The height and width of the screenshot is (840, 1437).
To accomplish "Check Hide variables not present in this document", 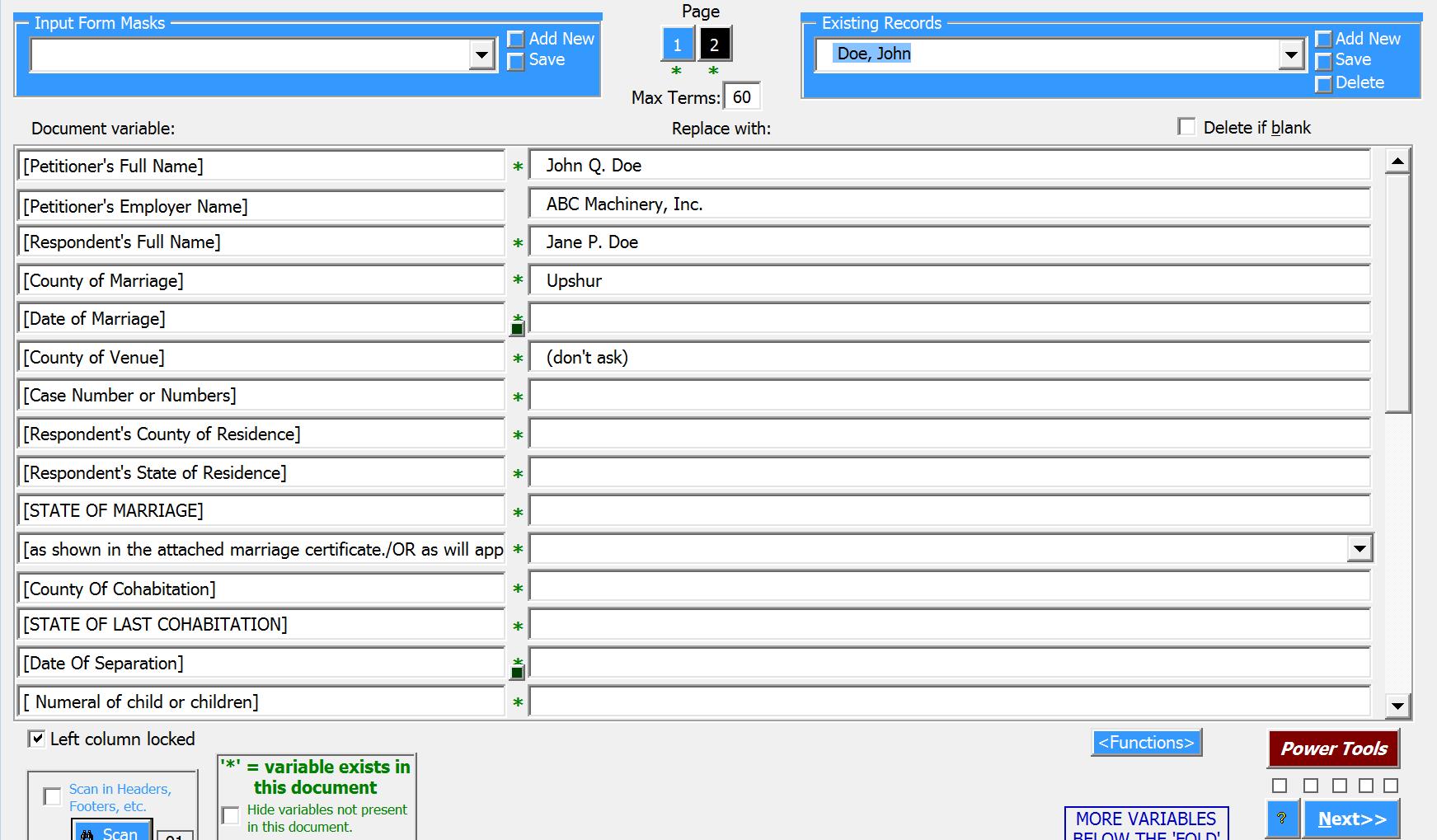I will click(x=231, y=815).
